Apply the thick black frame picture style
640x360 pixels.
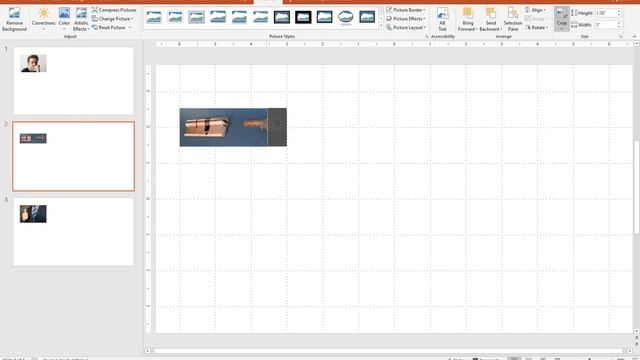tap(303, 17)
